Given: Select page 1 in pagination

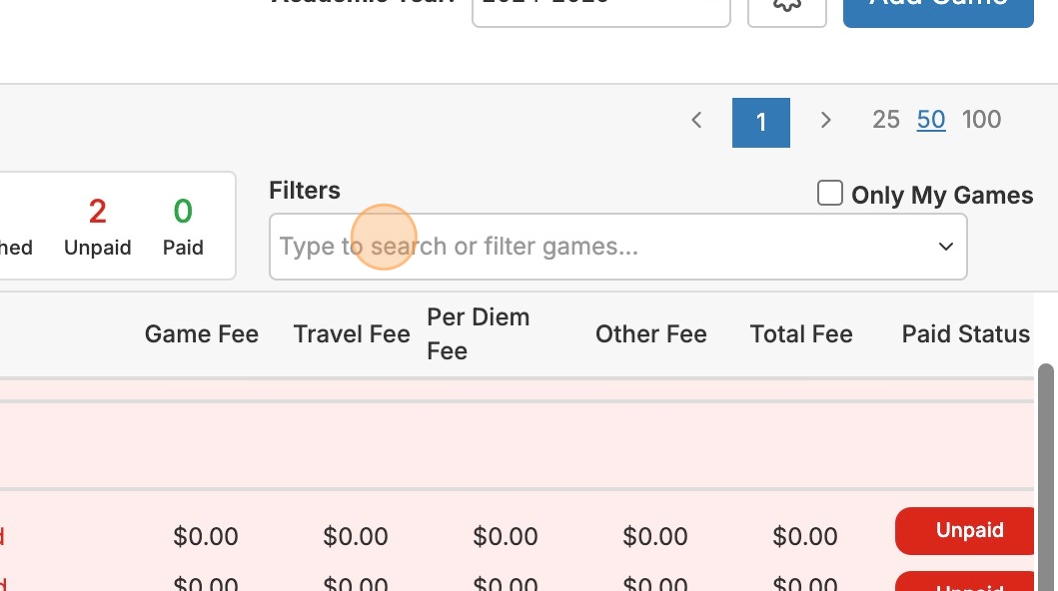Looking at the screenshot, I should point(761,122).
